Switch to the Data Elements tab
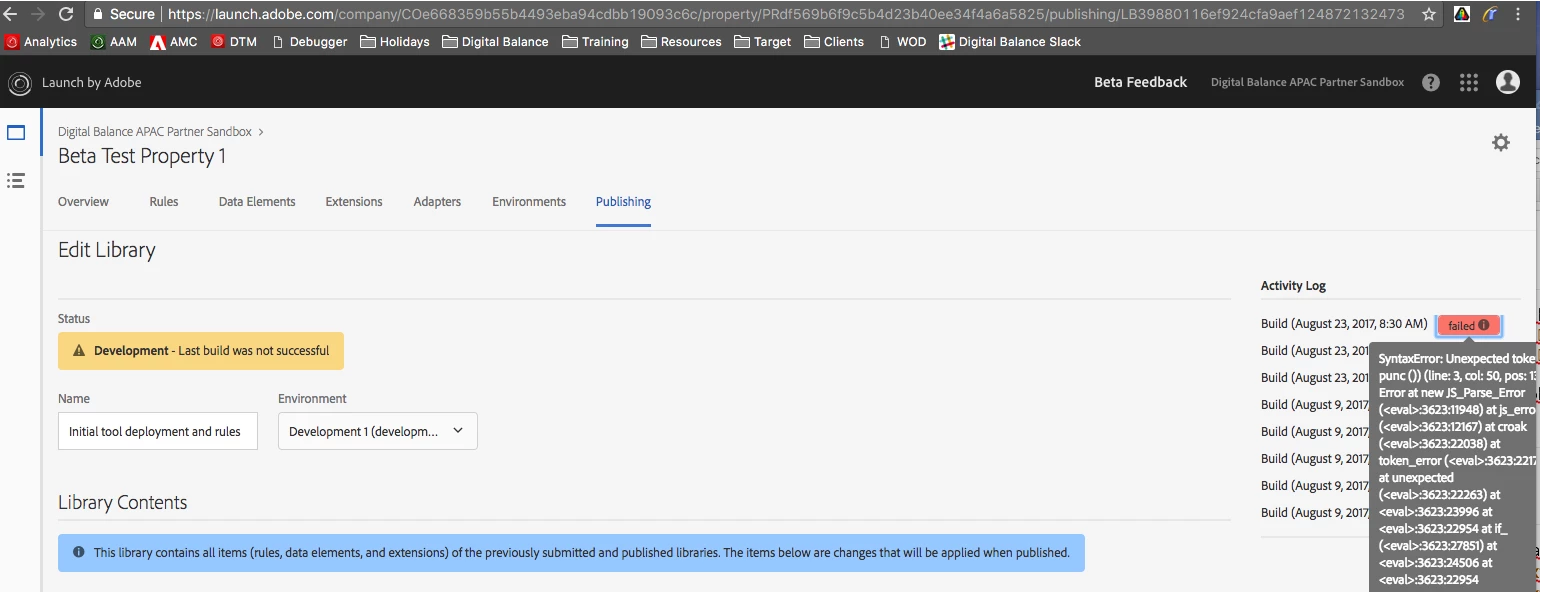Viewport: 1541px width, 592px height. coord(257,201)
